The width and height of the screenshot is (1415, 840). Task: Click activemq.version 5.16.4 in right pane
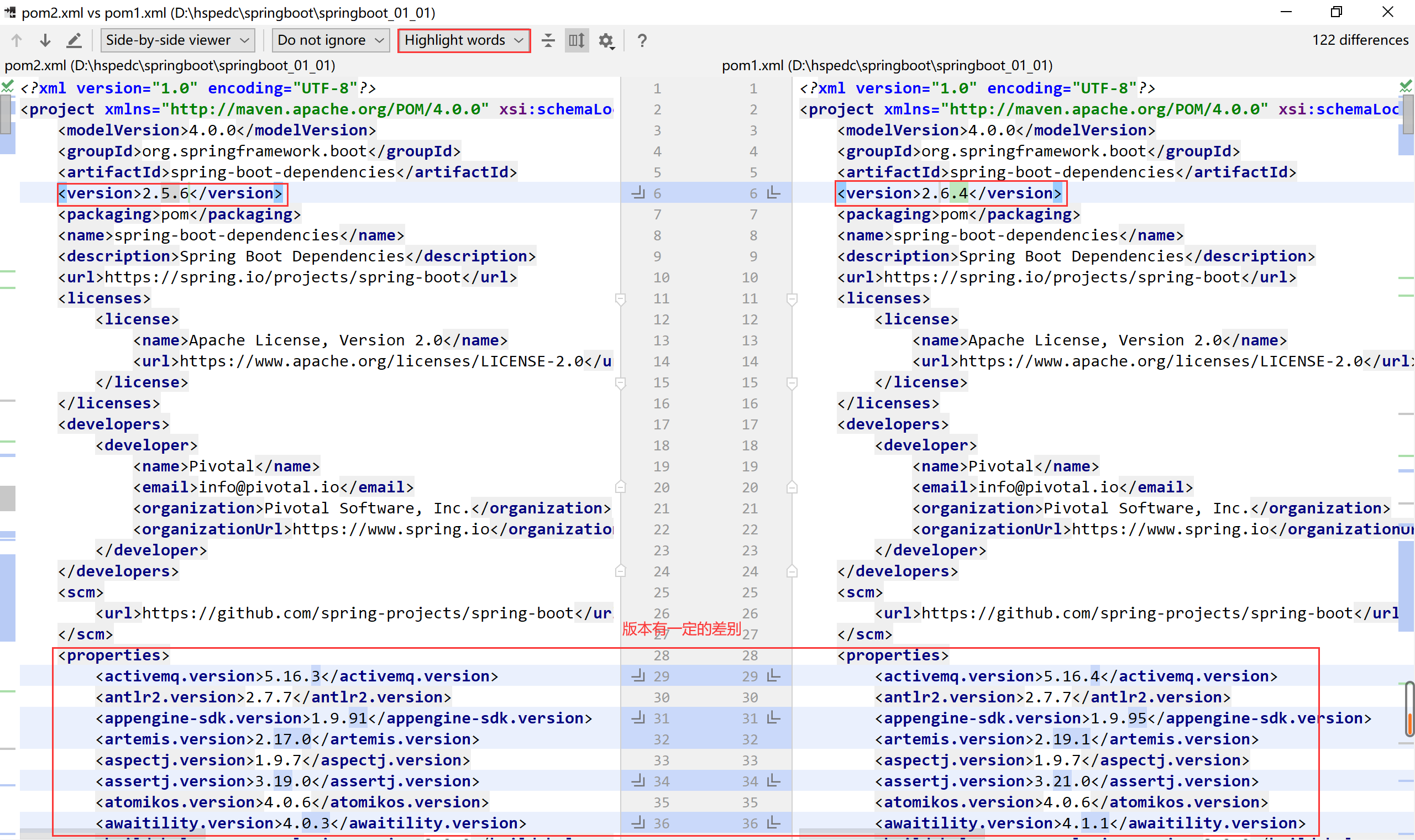tap(1076, 676)
